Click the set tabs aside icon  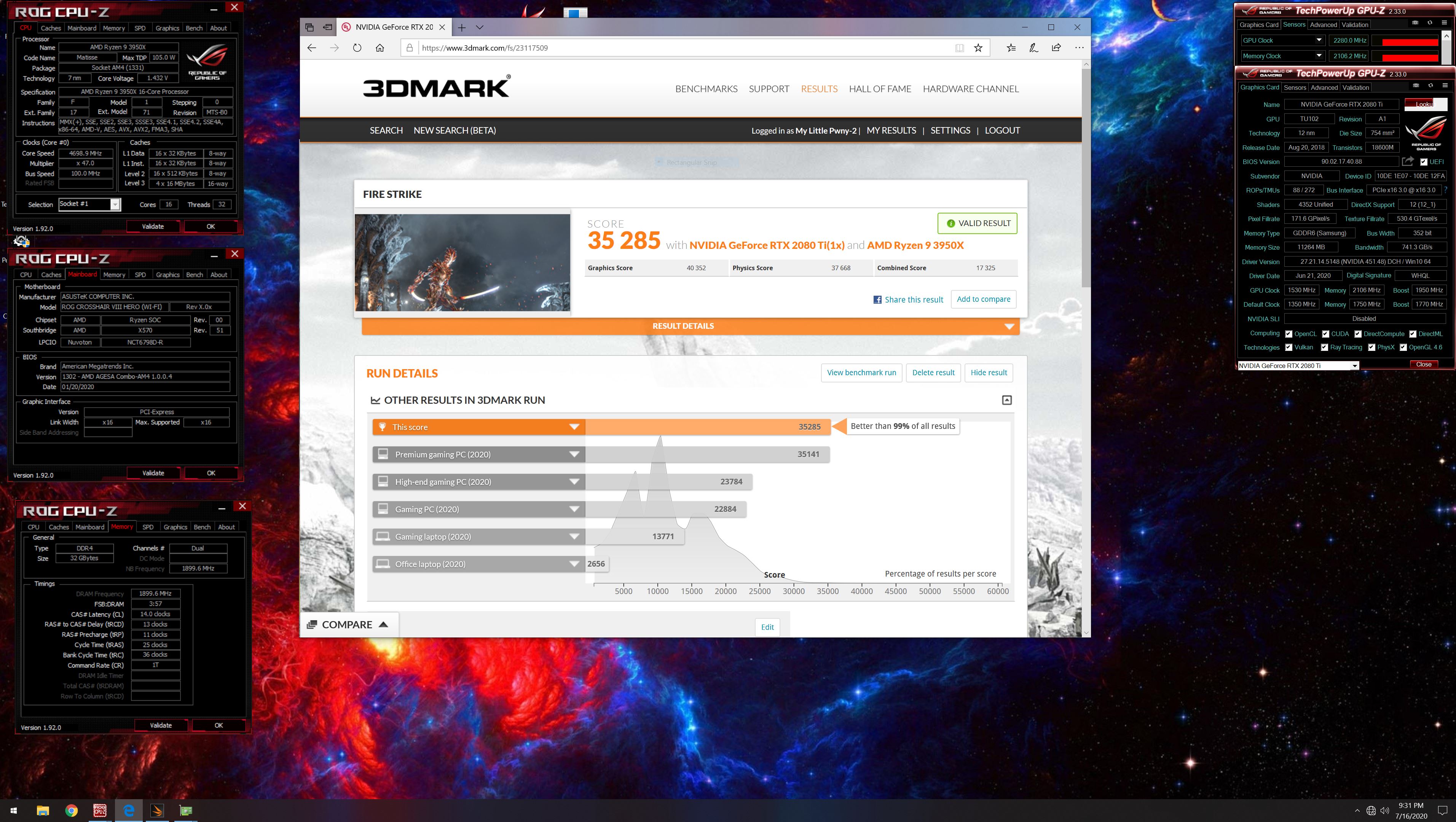328,27
